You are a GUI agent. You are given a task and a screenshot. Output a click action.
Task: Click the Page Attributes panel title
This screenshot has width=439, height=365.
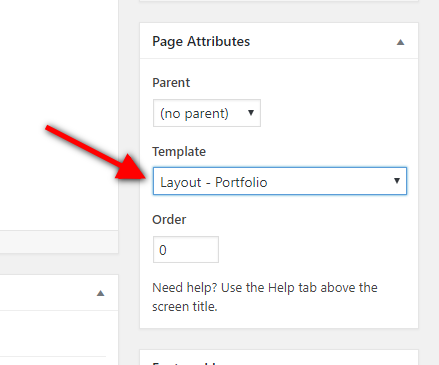coord(201,42)
